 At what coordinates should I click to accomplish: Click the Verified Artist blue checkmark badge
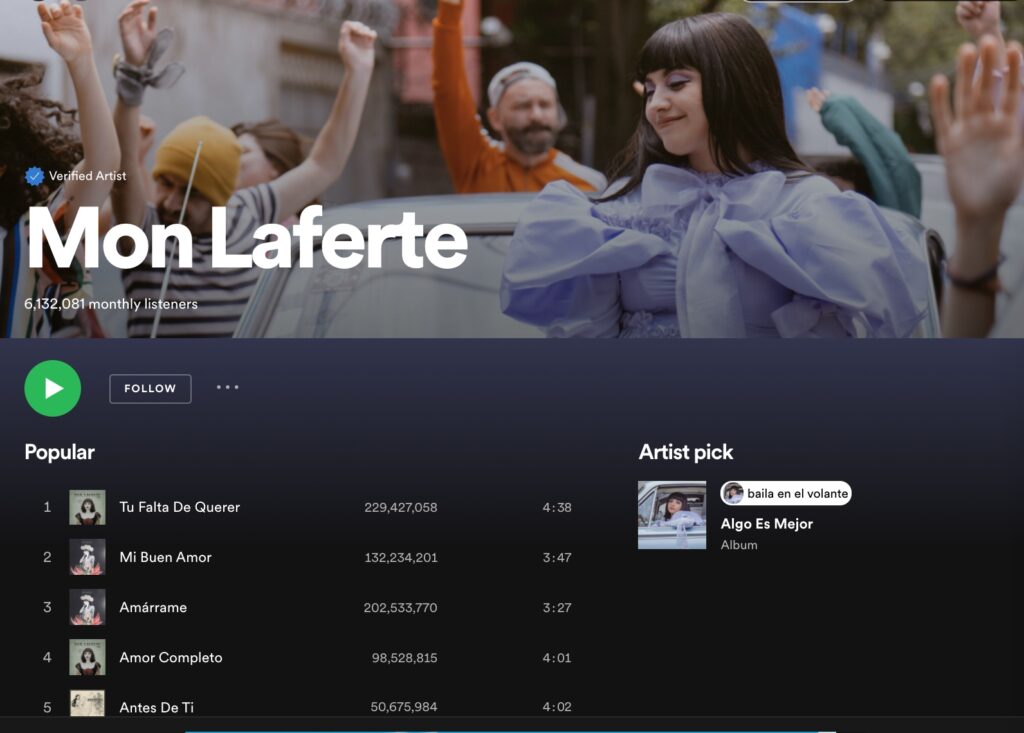coord(35,176)
